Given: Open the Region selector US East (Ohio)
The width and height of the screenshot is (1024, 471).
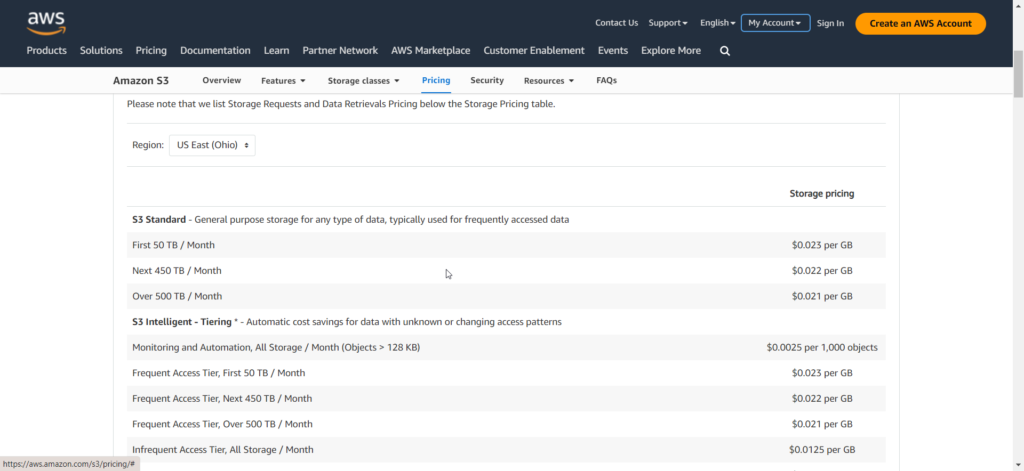Looking at the screenshot, I should point(212,145).
